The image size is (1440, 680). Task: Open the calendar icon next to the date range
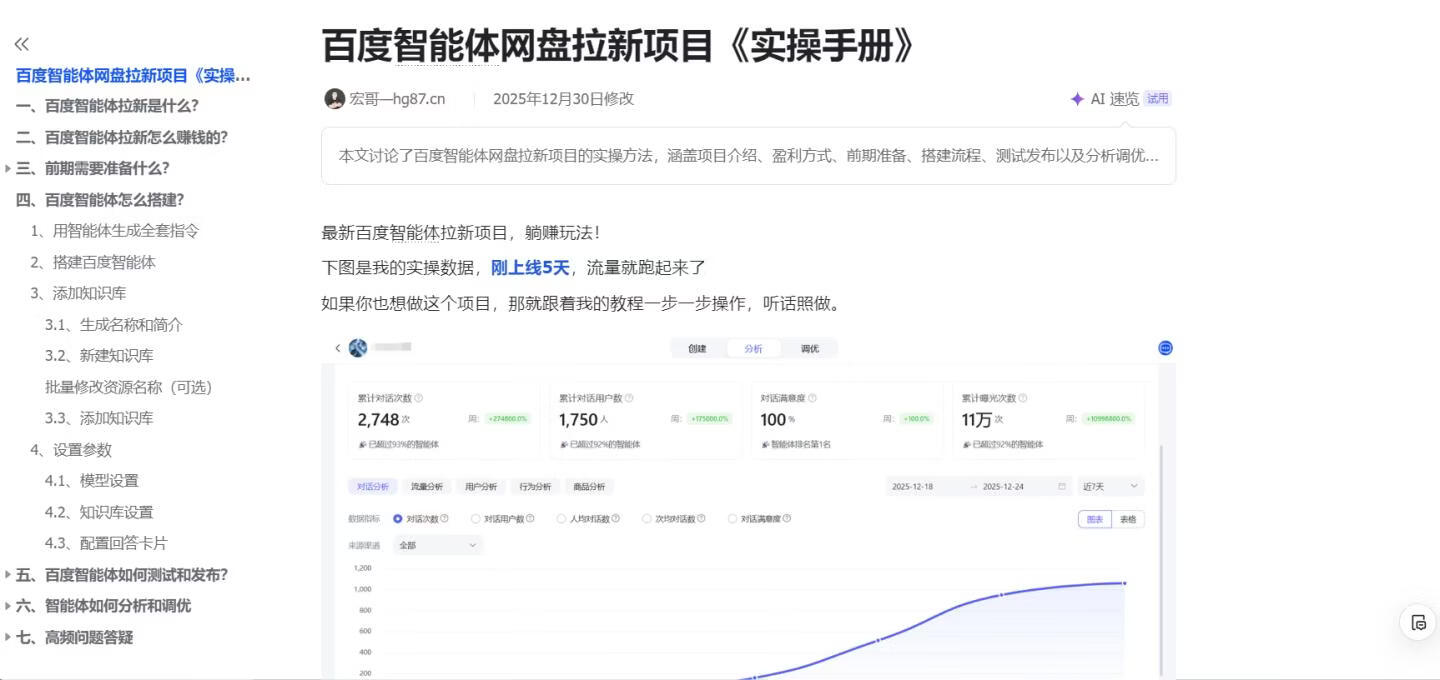coord(1061,485)
